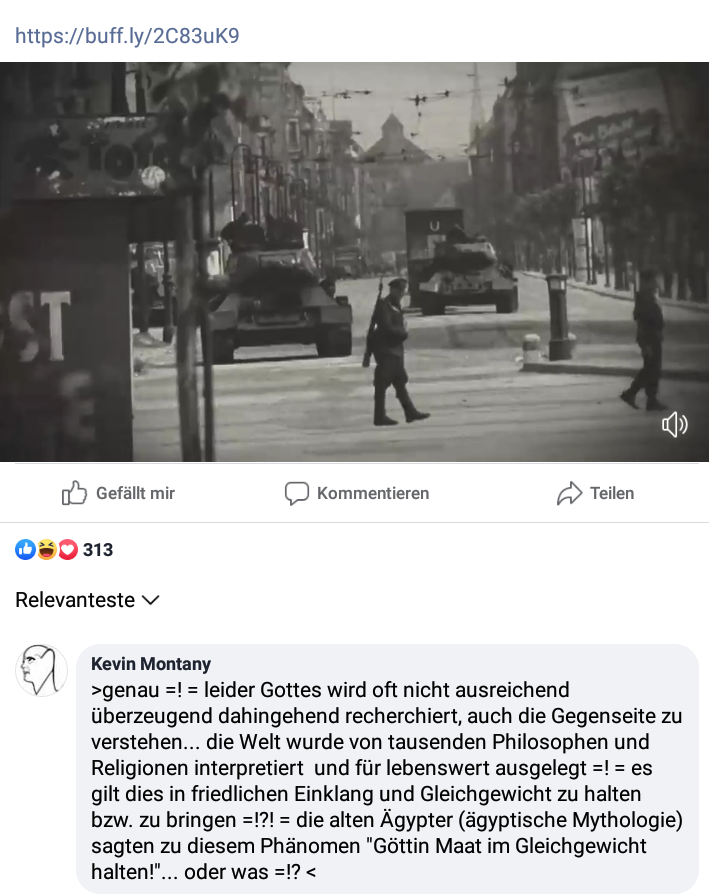The height and width of the screenshot is (896, 709).
Task: Click the tank on the video's left side
Action: point(279,289)
